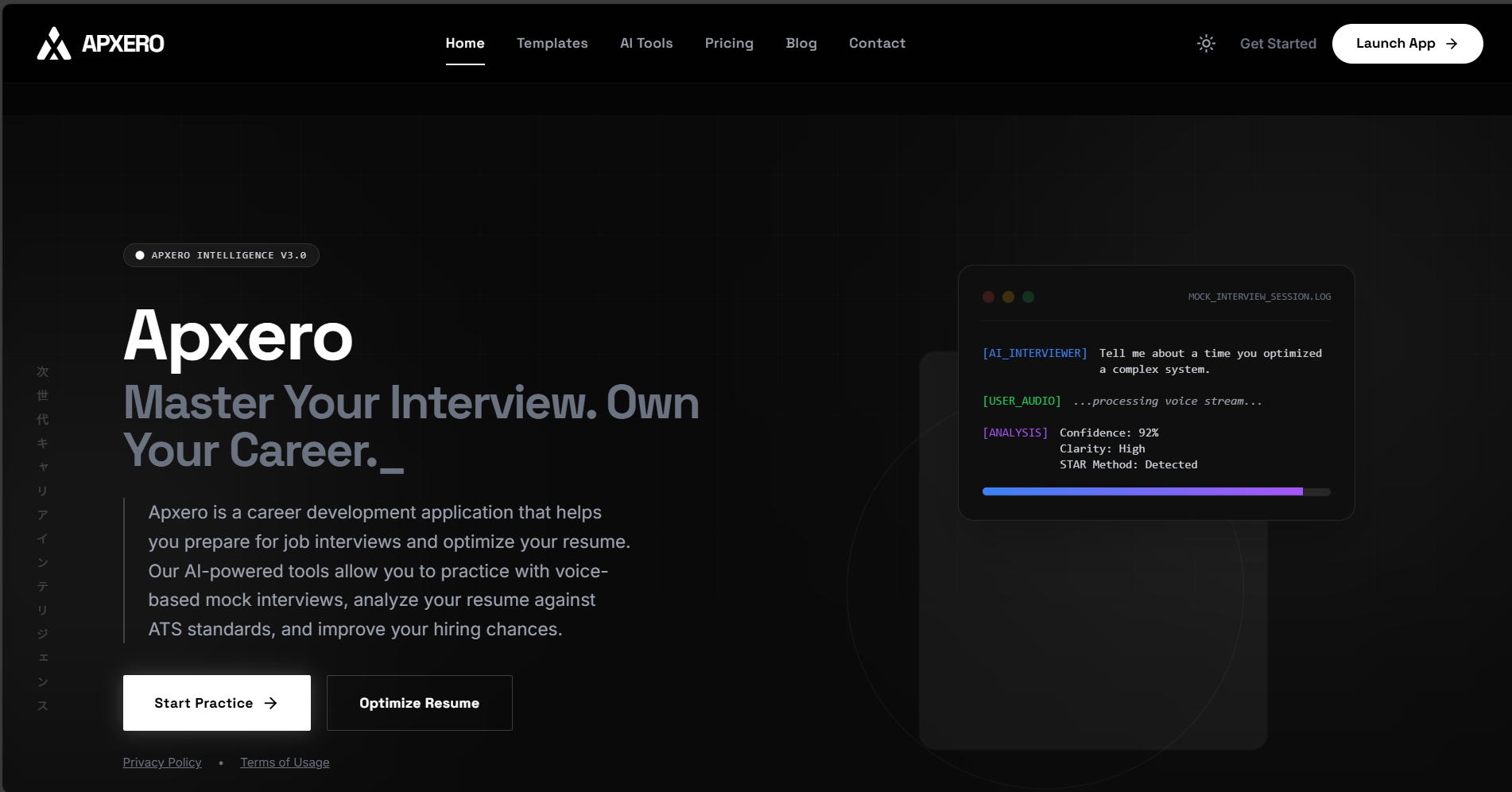The width and height of the screenshot is (1512, 792).
Task: Open the Blog link in the navbar
Action: click(801, 43)
